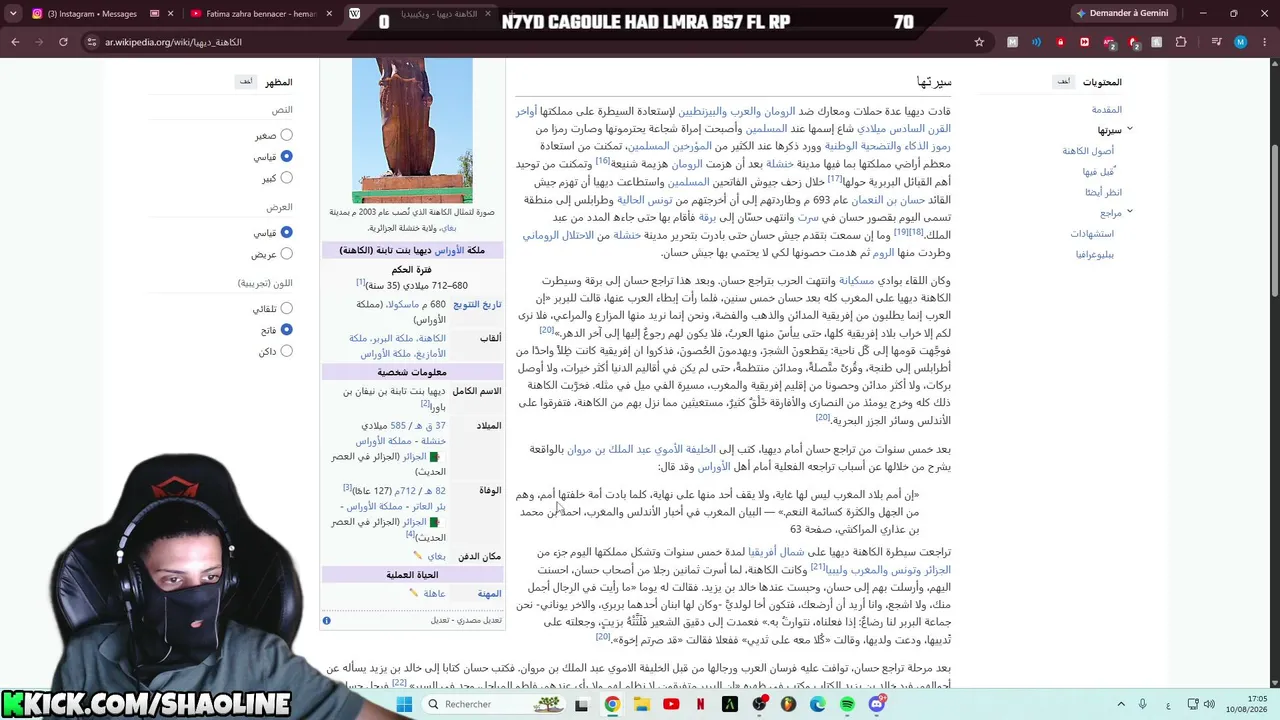Bookmark this page with the star icon
This screenshot has height=720, width=1280.
pos(979,42)
